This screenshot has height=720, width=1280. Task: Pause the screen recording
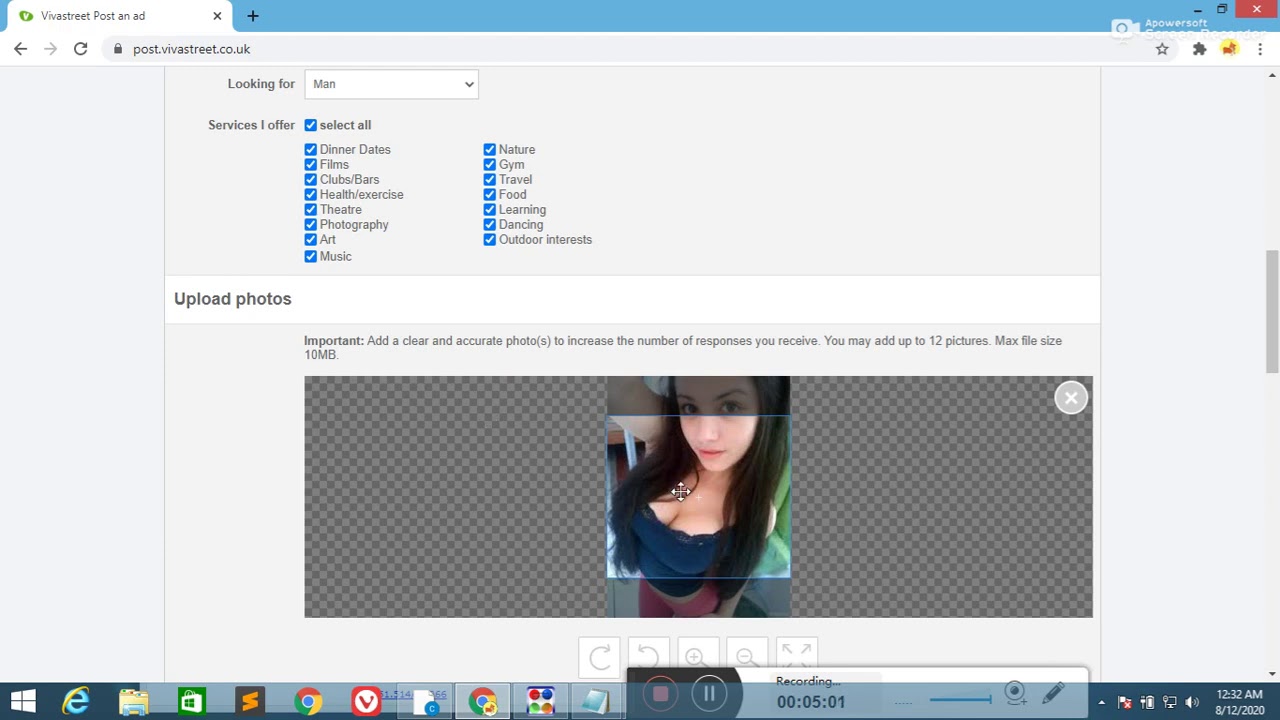[x=708, y=694]
